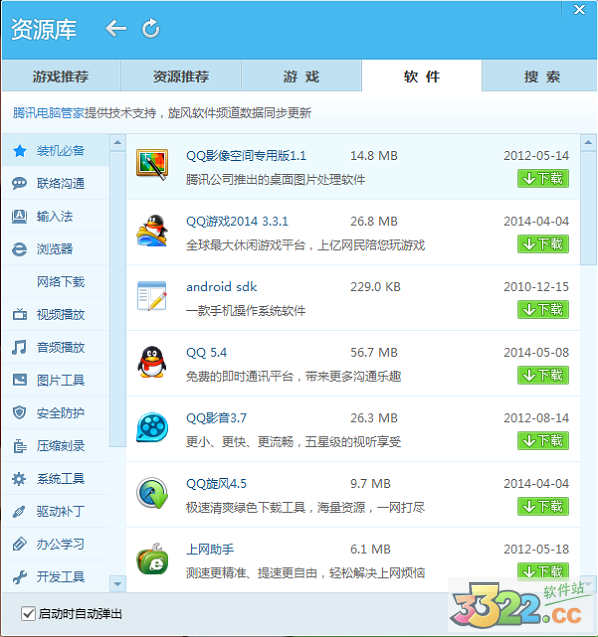Viewport: 598px width, 637px height.
Task: Go back using the left arrow icon
Action: pos(116,29)
